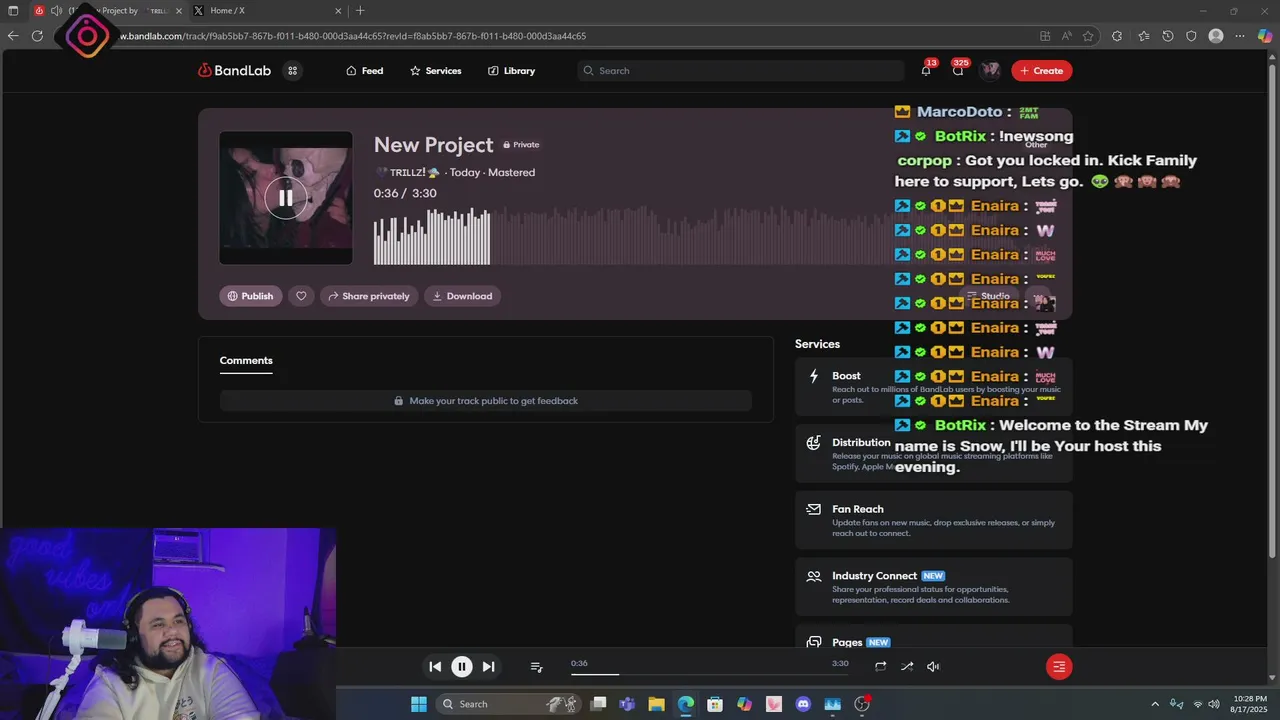
Task: Toggle shuffle in the player
Action: click(x=907, y=667)
